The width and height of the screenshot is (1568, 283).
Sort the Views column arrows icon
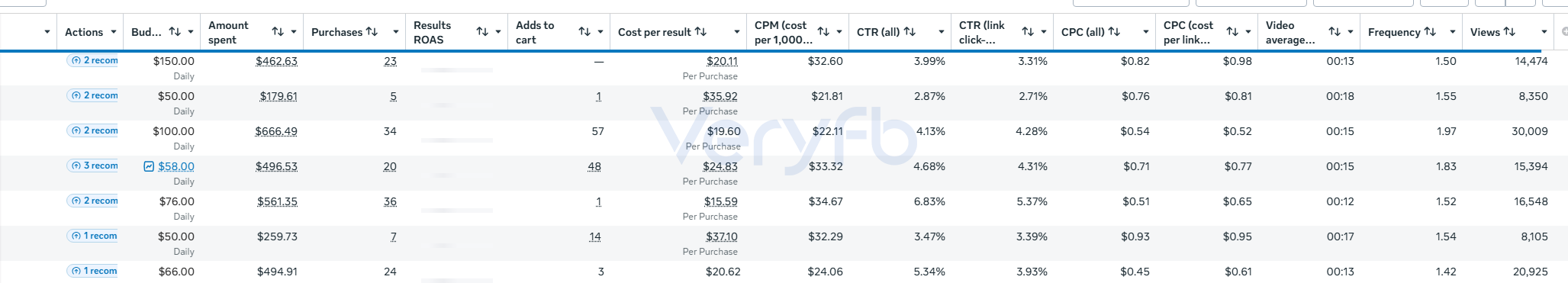click(x=1509, y=32)
